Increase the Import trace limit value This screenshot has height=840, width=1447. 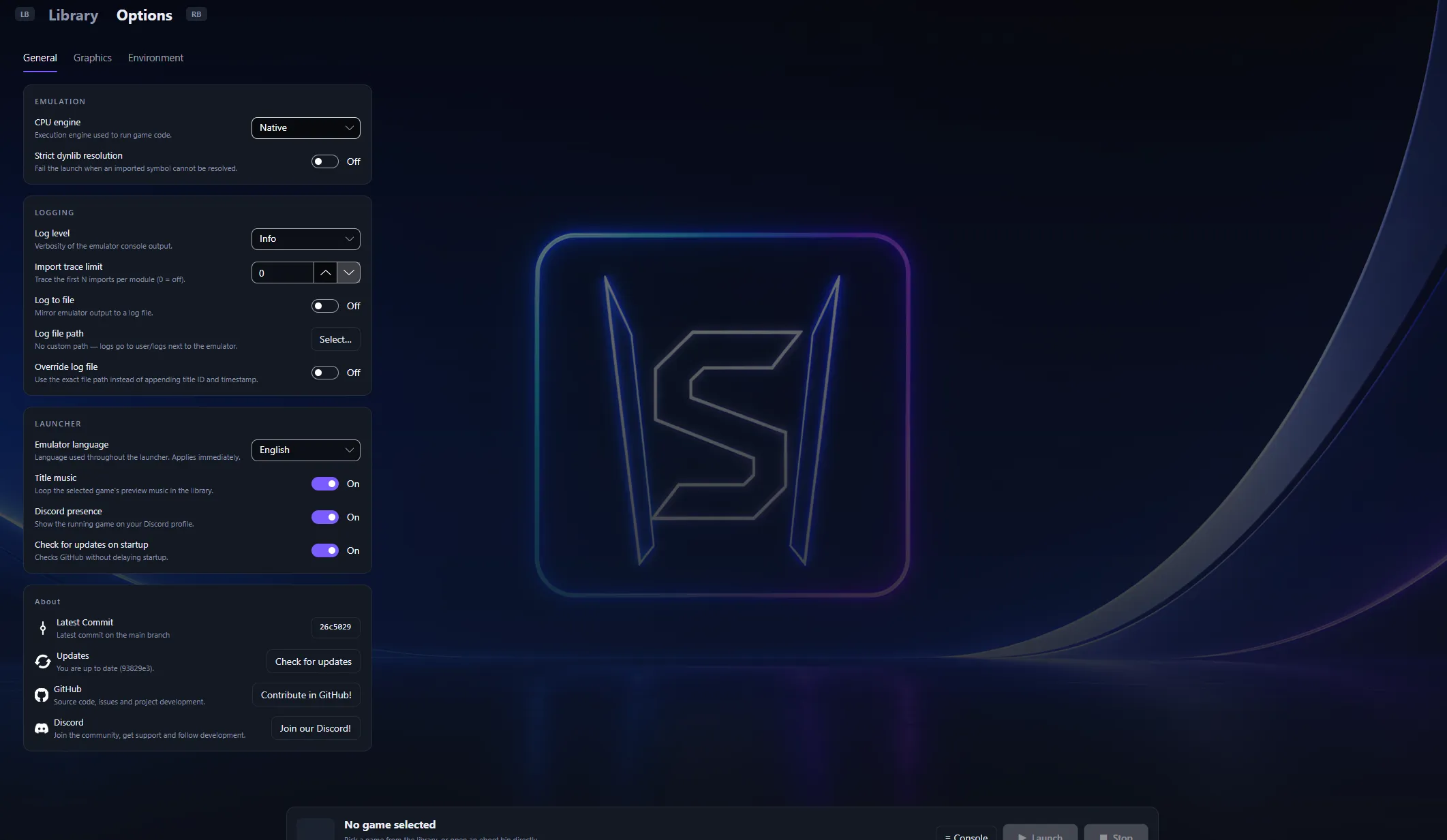coord(326,273)
